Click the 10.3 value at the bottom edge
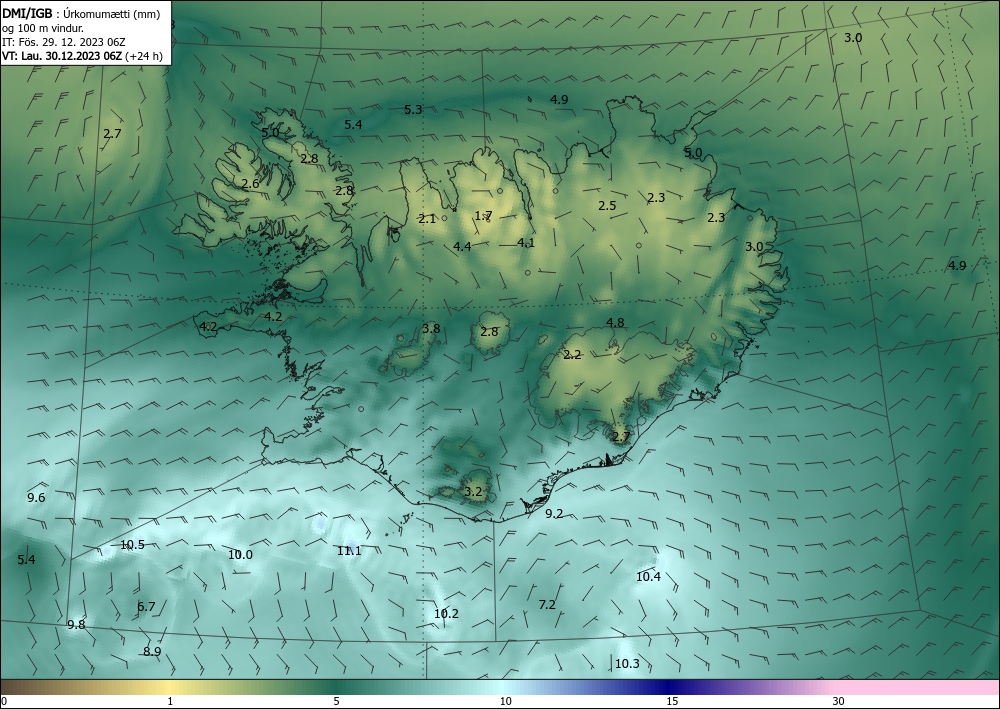1000x709 pixels. (627, 664)
